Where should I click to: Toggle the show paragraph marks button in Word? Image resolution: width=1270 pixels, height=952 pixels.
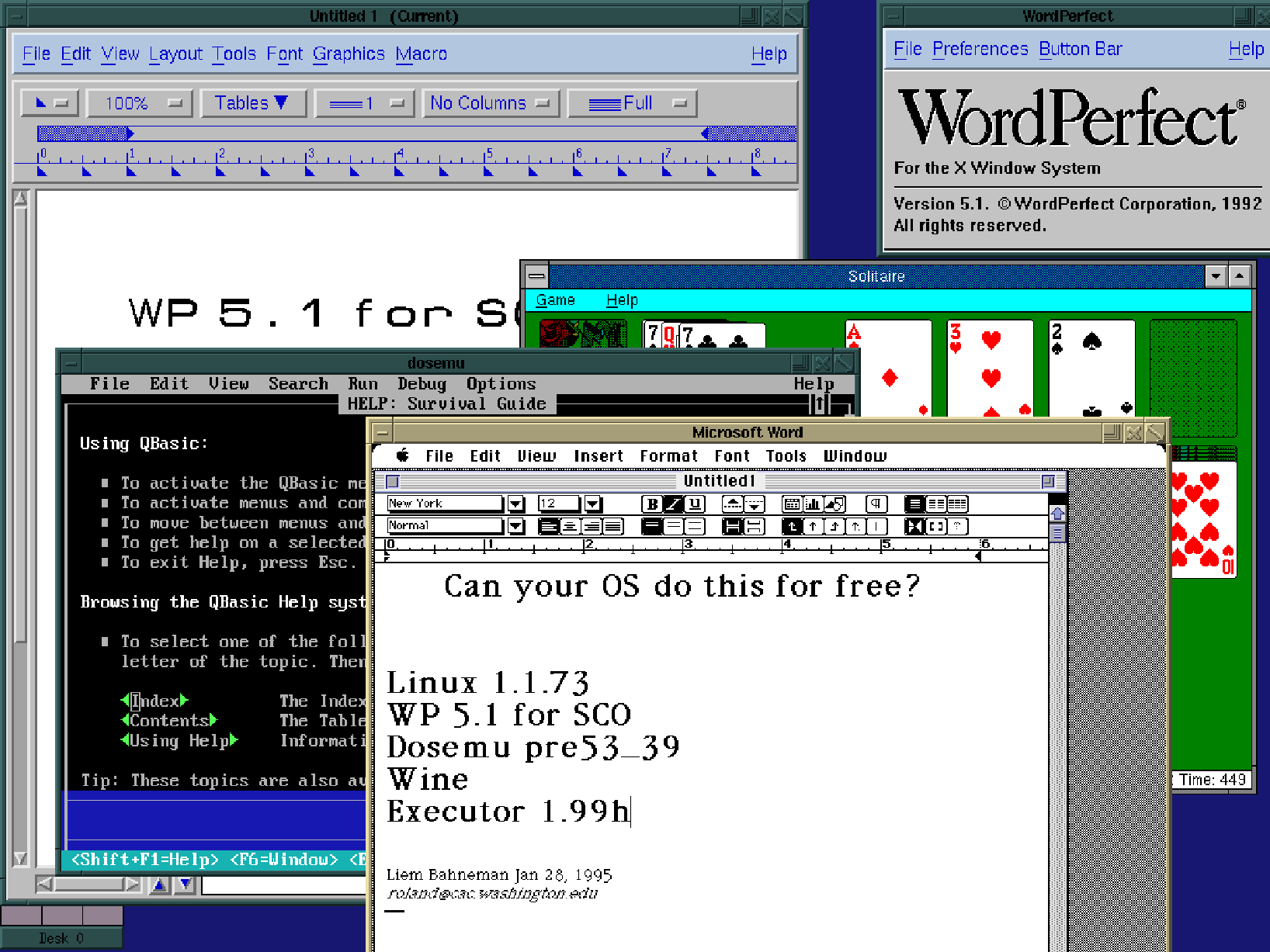pyautogui.click(x=876, y=504)
